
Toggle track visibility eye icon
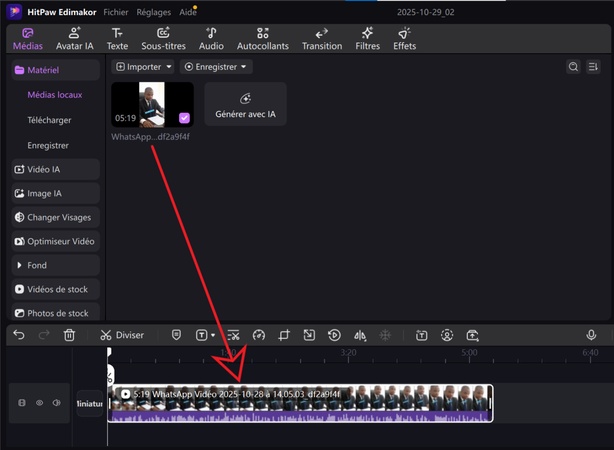(x=40, y=403)
